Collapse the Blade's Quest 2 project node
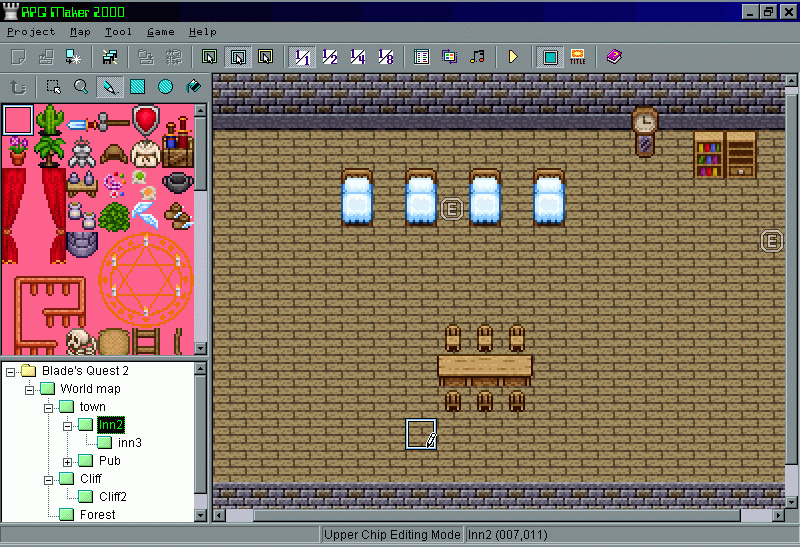Image resolution: width=800 pixels, height=547 pixels. pyautogui.click(x=10, y=372)
